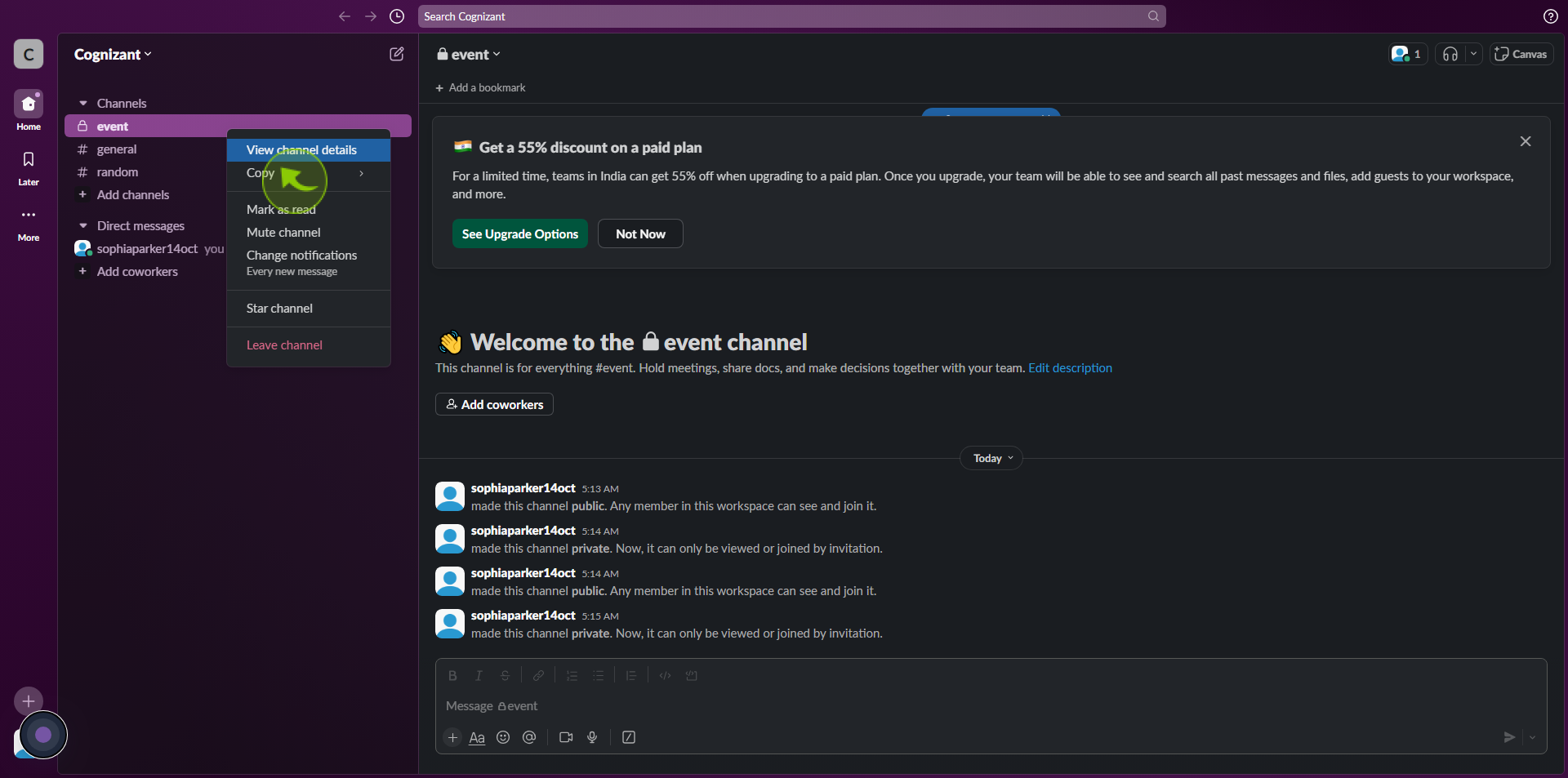Click Add a bookmark
This screenshot has height=778, width=1568.
click(x=480, y=87)
